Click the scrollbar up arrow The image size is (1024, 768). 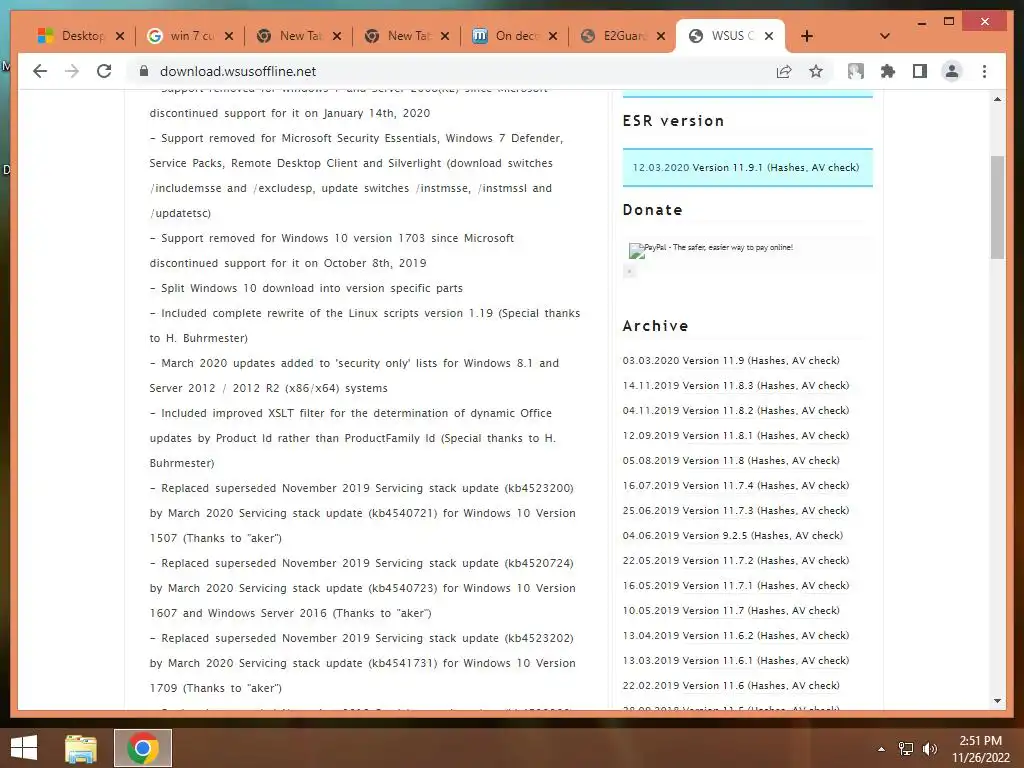(997, 99)
